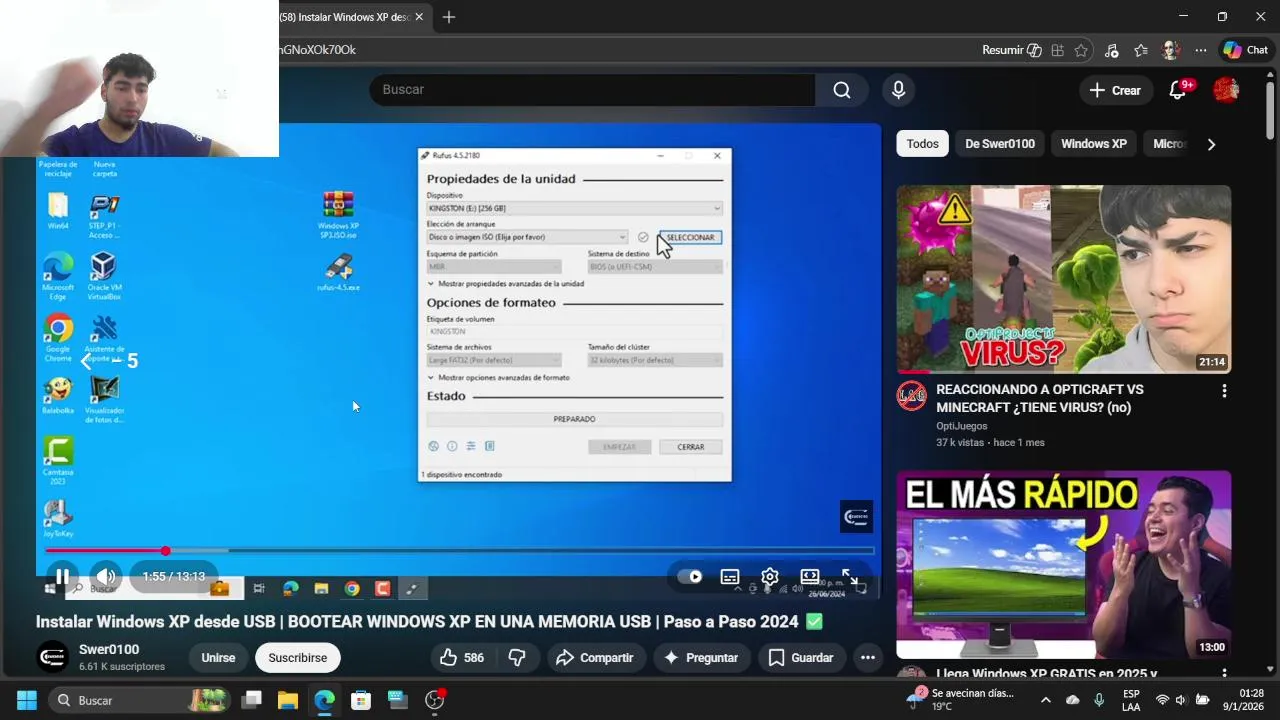Dislike the video with thumbs down
Viewport: 1280px width, 720px height.
tap(517, 657)
